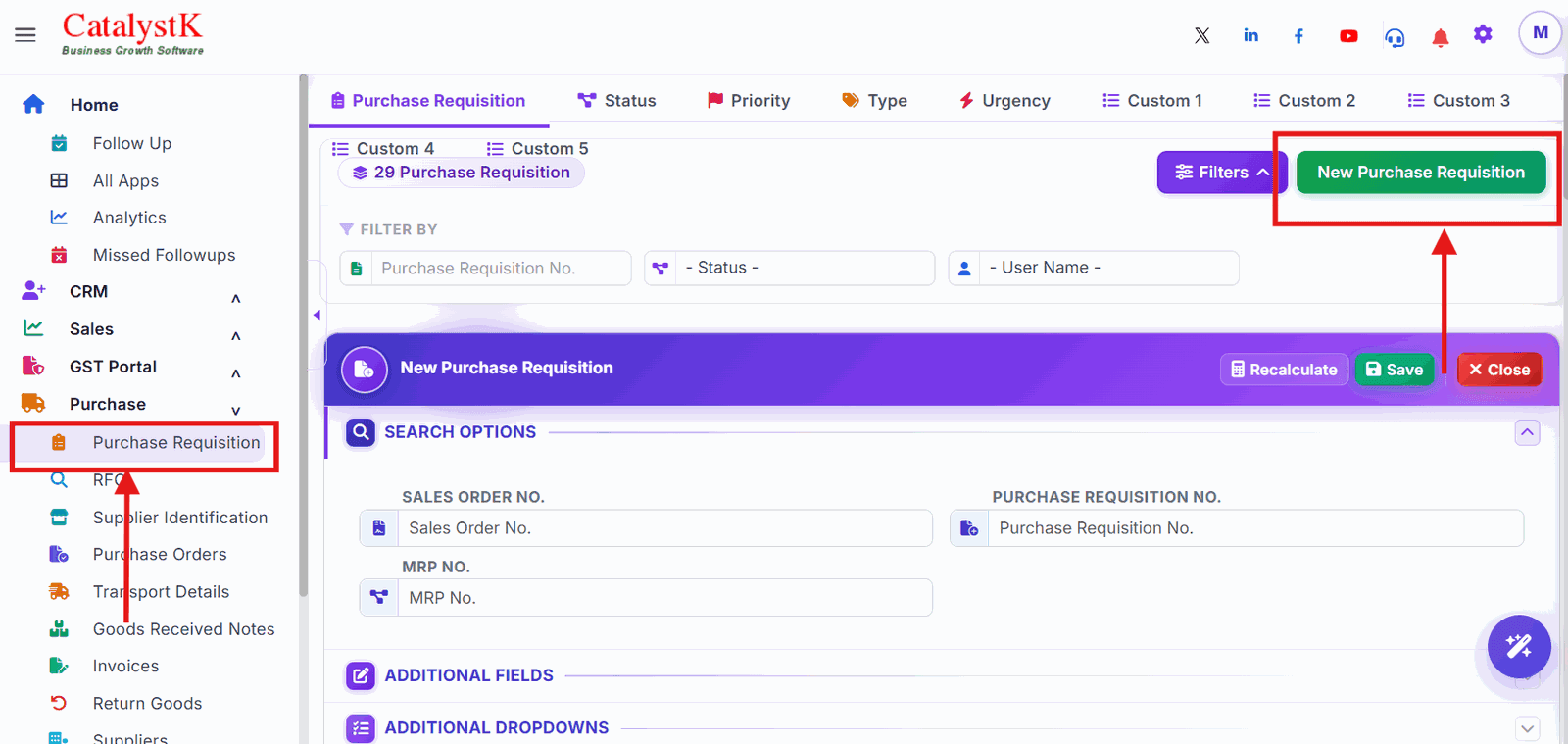
Task: Open Supplier Identification in the sidebar
Action: [x=180, y=518]
